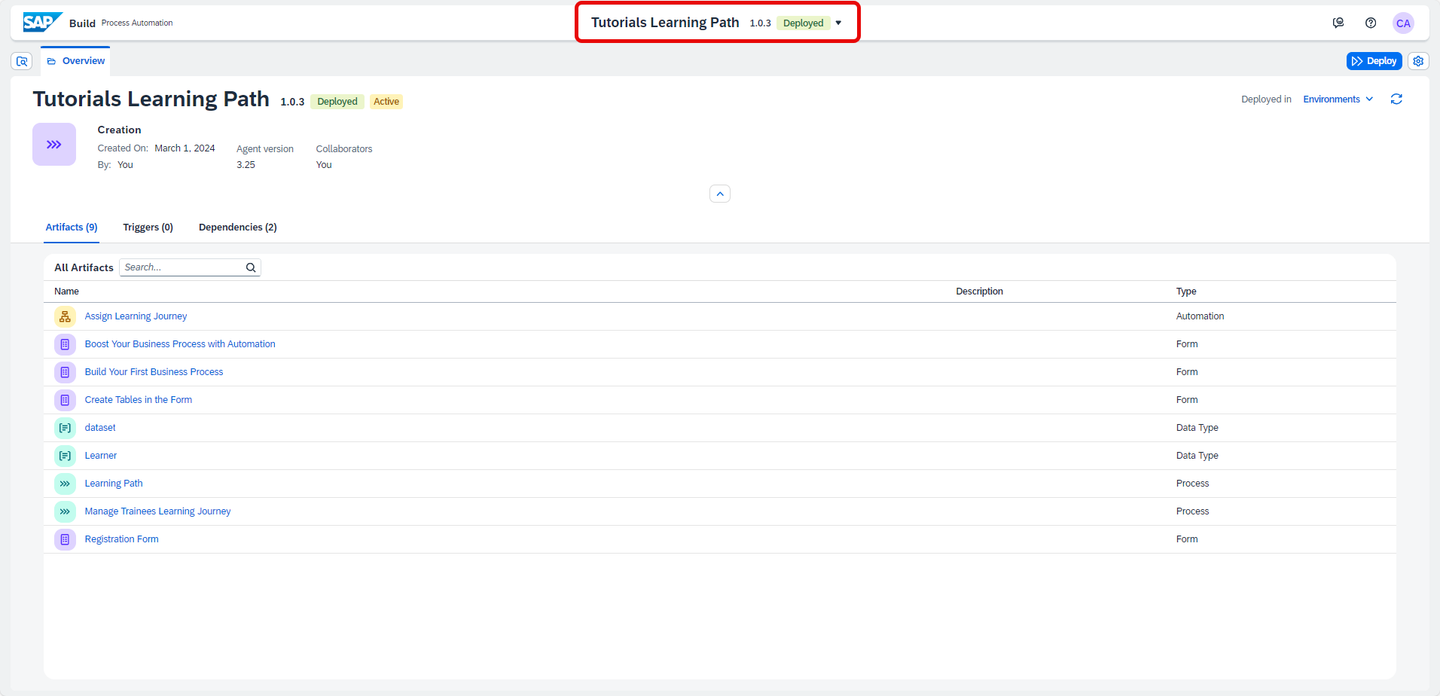Image resolution: width=1440 pixels, height=696 pixels.
Task: Open the Assign Learning Journey link
Action: point(136,316)
